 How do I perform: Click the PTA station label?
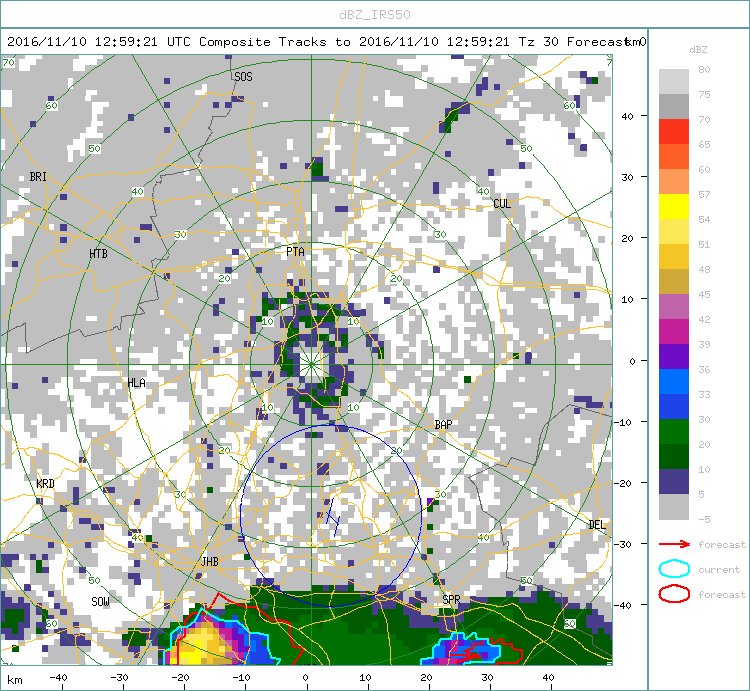[x=295, y=252]
